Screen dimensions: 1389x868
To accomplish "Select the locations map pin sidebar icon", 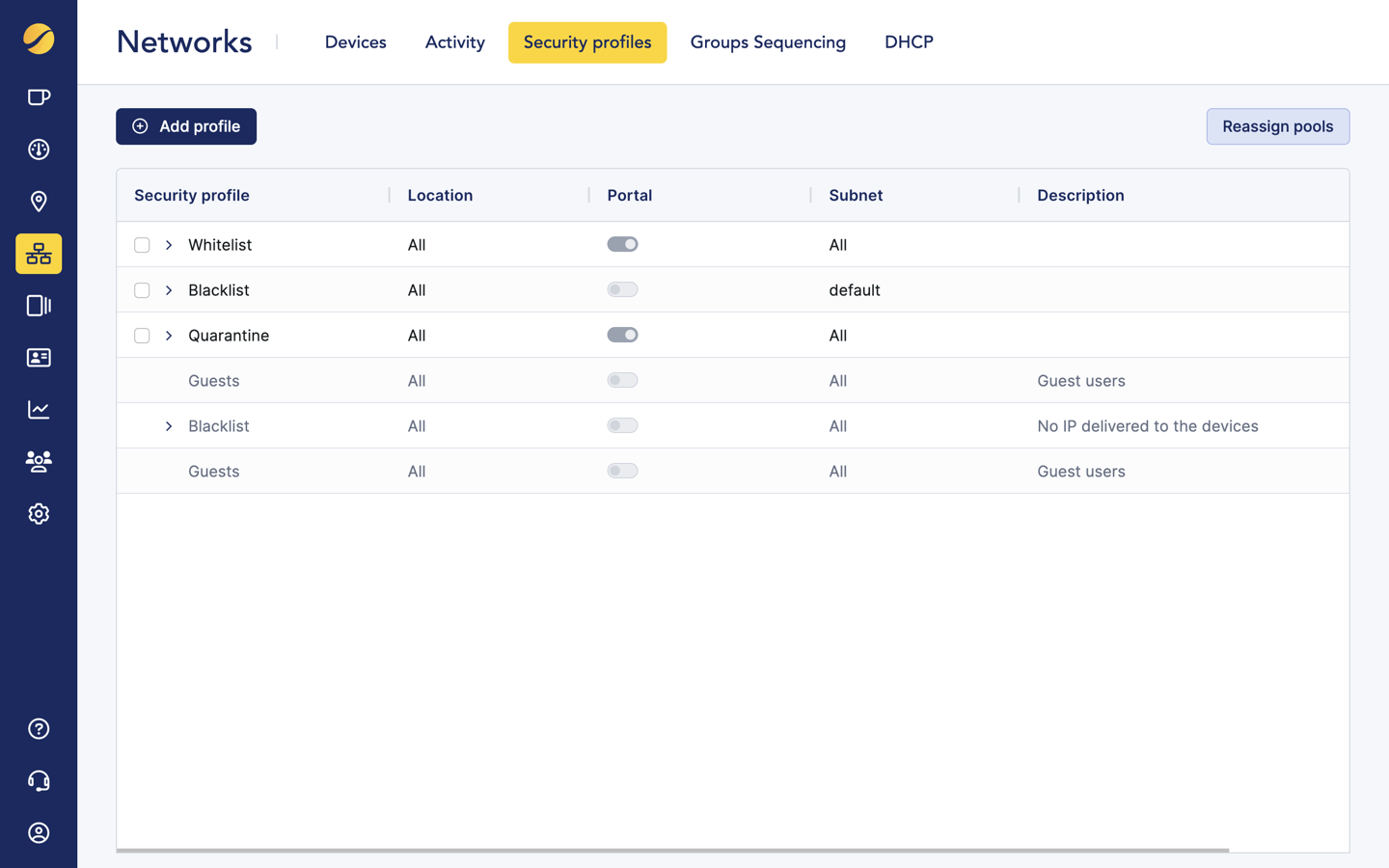I will click(39, 202).
